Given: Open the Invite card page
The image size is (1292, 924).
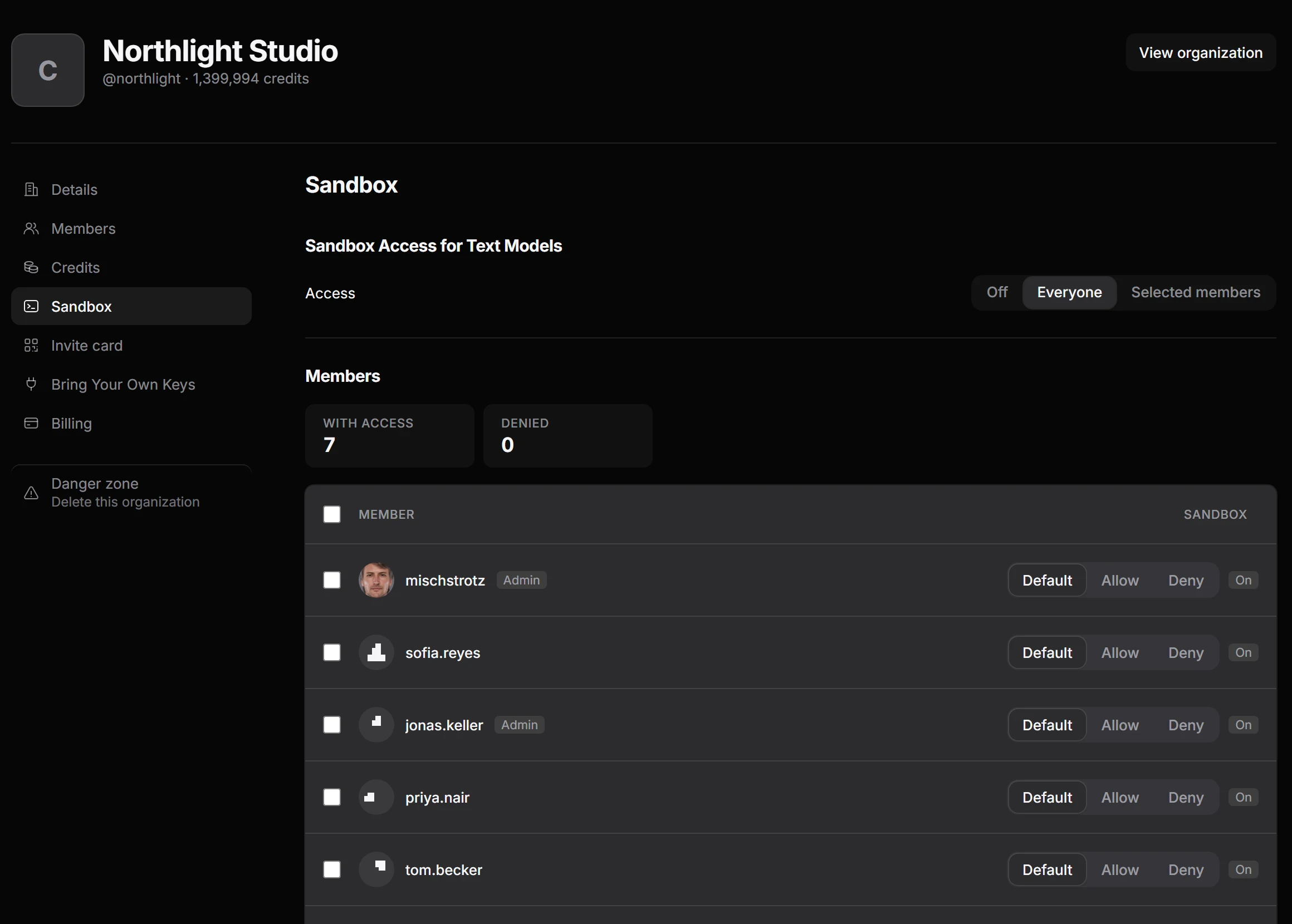Looking at the screenshot, I should [x=131, y=345].
